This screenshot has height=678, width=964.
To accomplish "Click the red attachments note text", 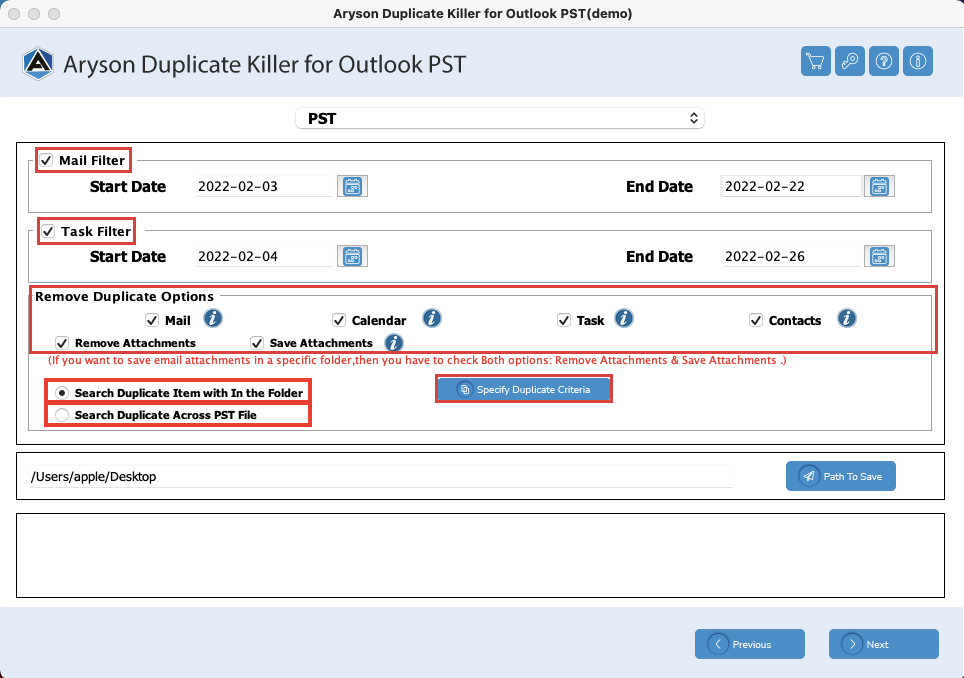I will pyautogui.click(x=417, y=360).
